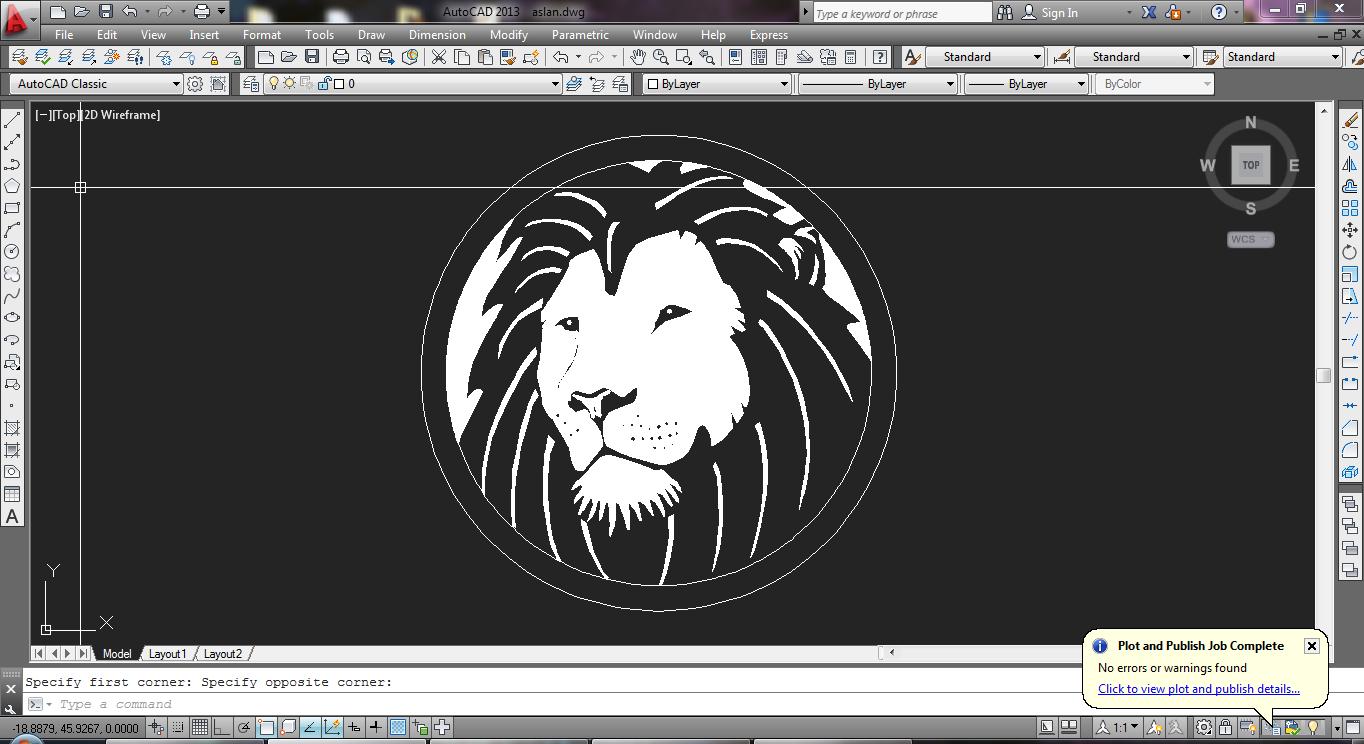This screenshot has height=744, width=1364.
Task: Select the Move modify tool
Action: [x=1350, y=230]
